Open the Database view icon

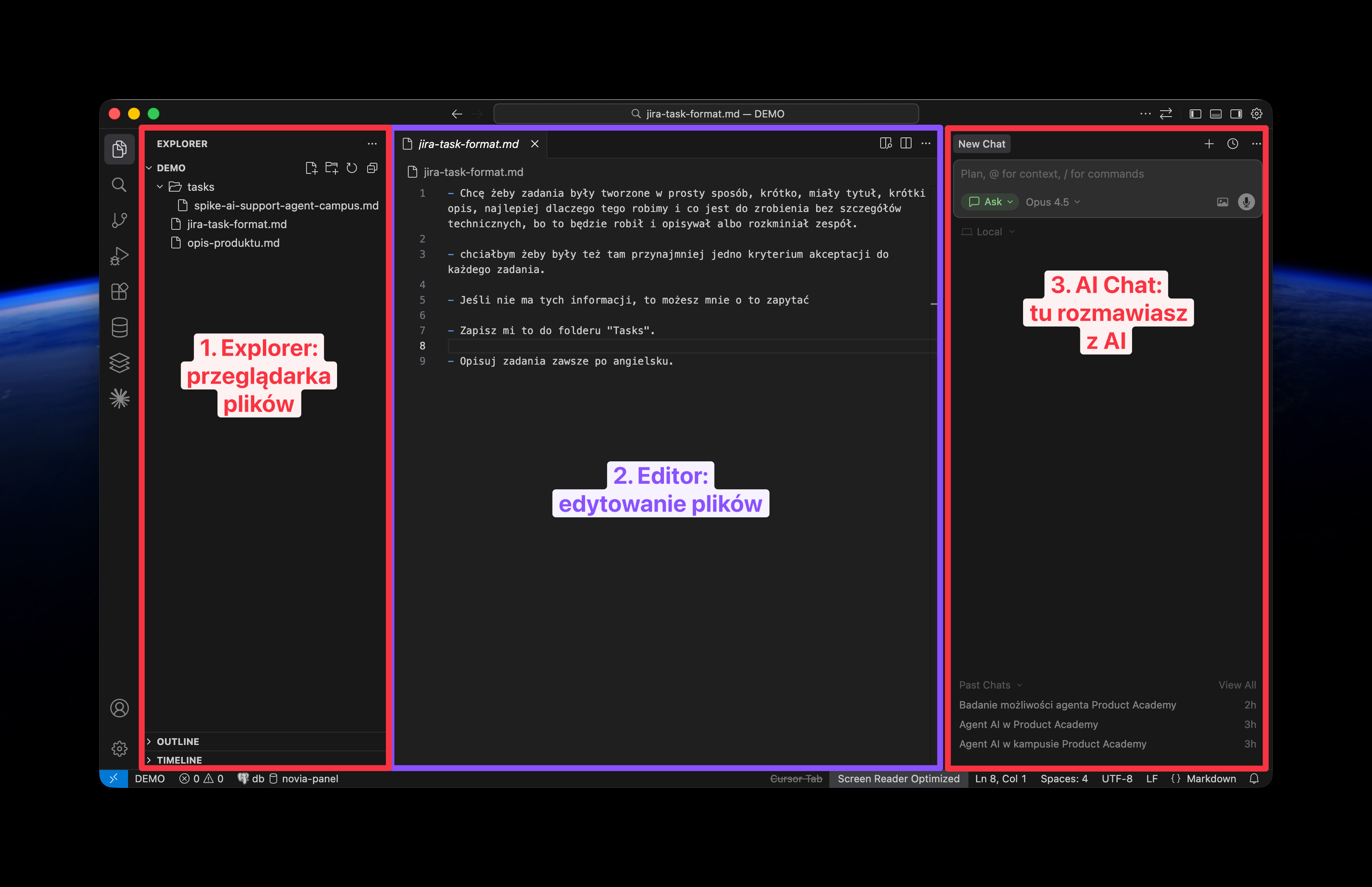tap(119, 327)
